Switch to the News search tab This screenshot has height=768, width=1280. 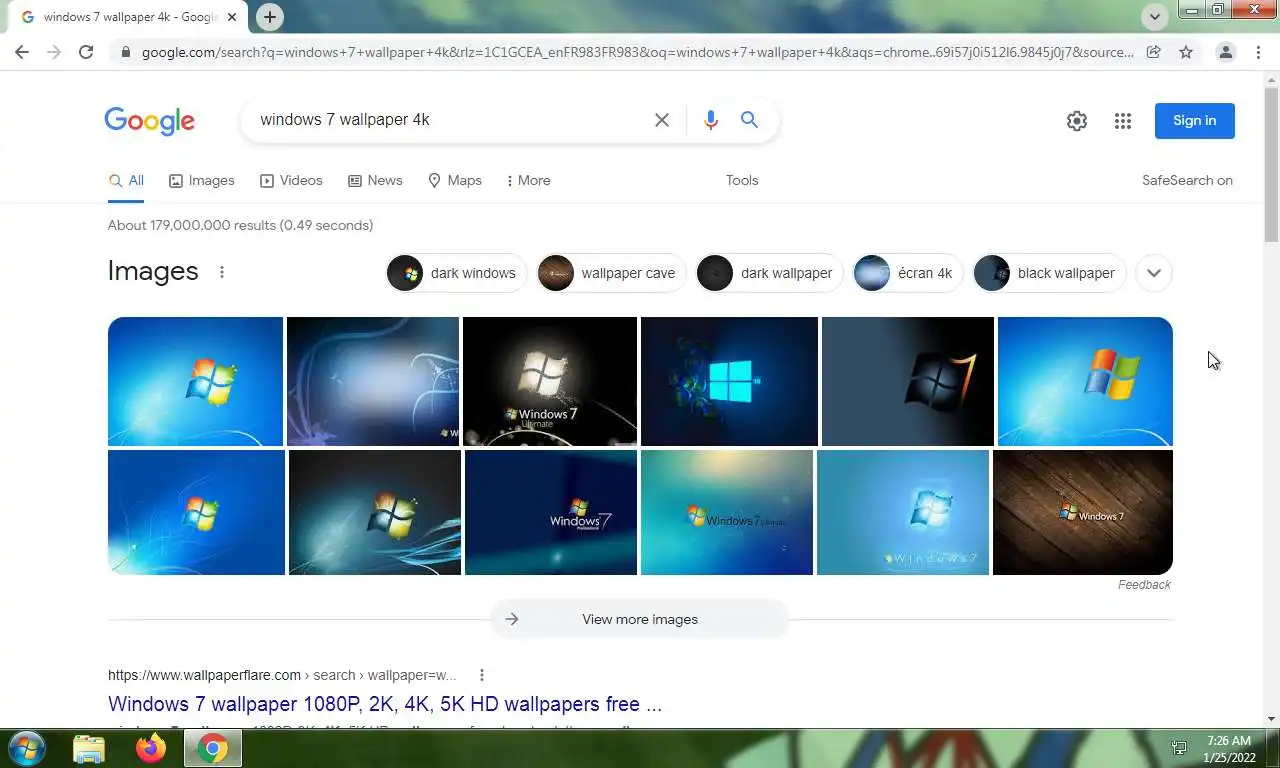point(375,181)
